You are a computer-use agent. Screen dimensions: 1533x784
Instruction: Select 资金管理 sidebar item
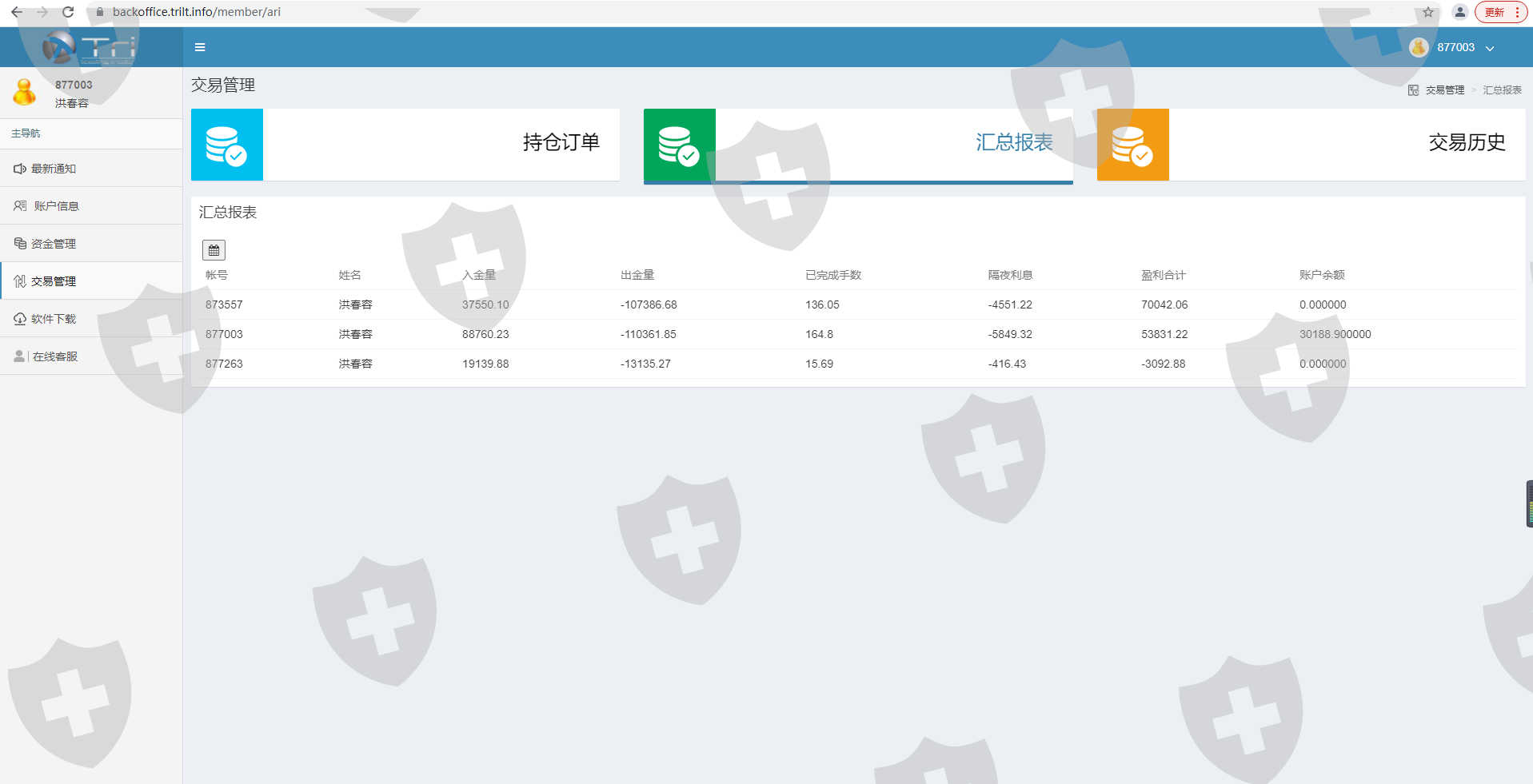coord(54,244)
